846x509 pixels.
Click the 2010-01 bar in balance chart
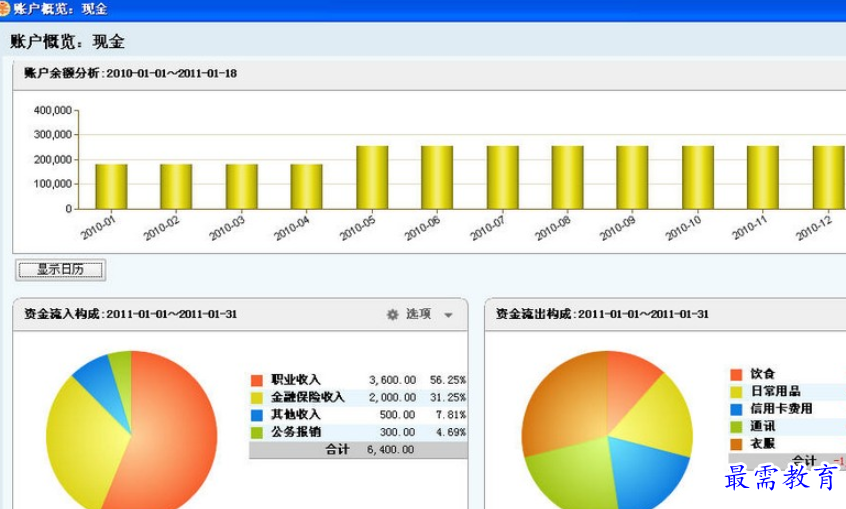111,186
